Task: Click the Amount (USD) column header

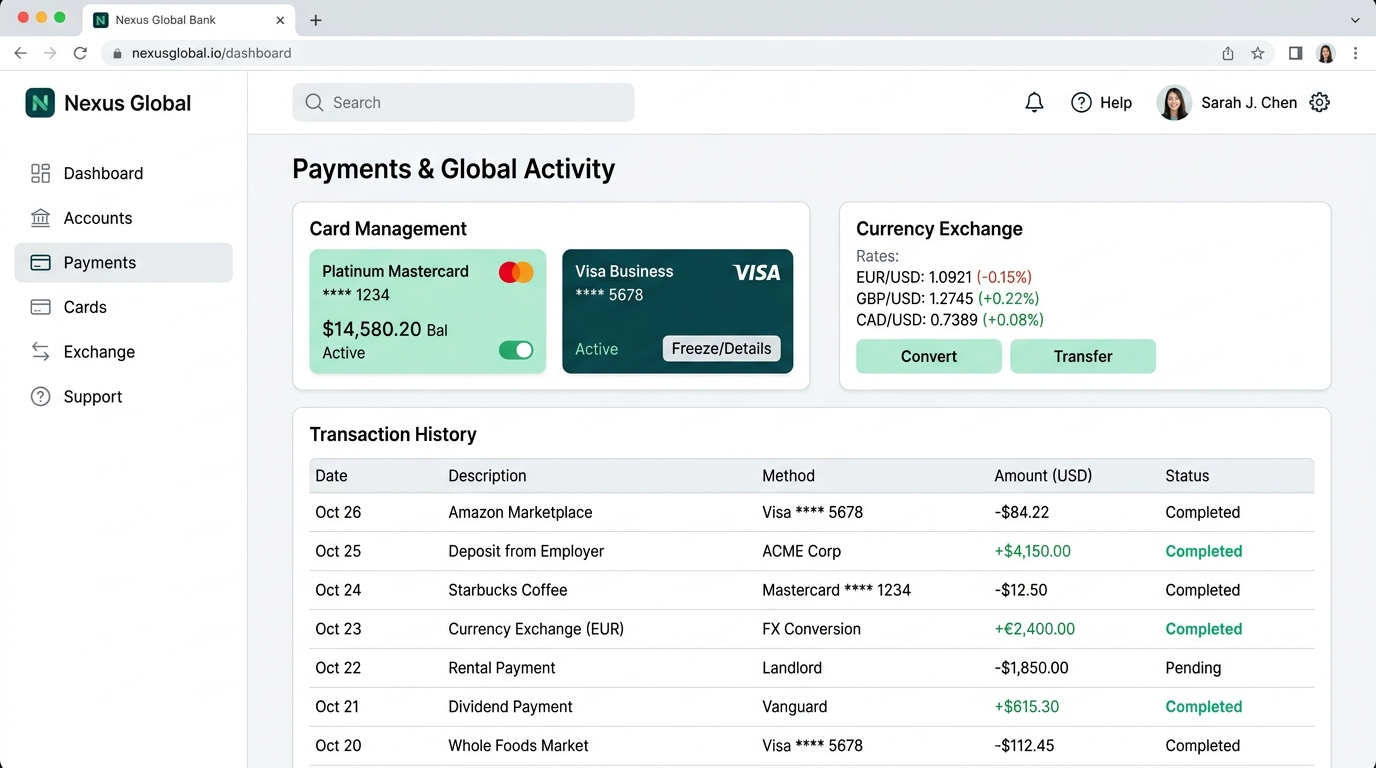Action: 1043,476
